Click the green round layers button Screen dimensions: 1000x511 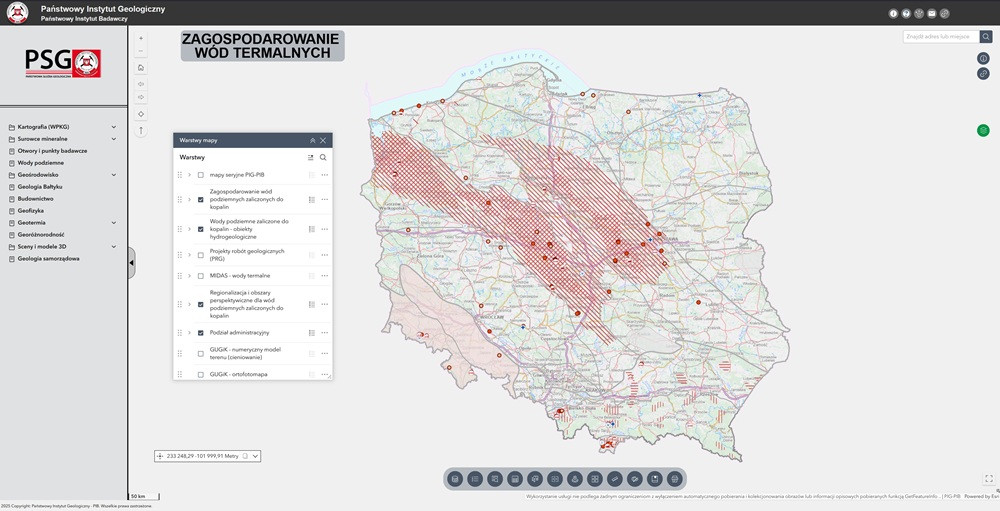tap(983, 131)
